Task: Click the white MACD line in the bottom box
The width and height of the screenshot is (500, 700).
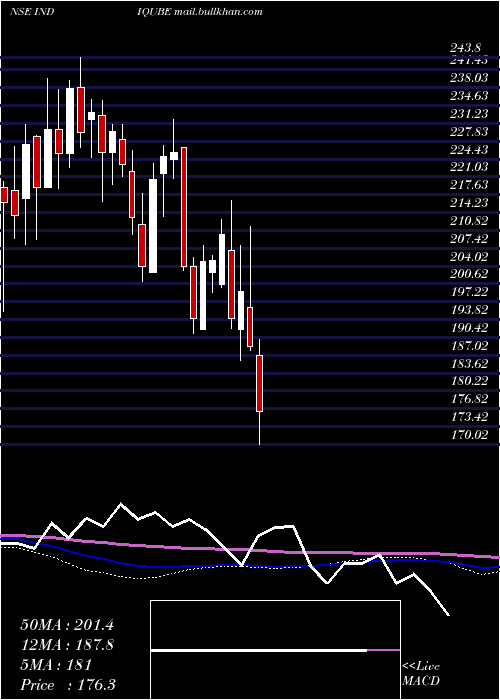Action: click(x=259, y=651)
